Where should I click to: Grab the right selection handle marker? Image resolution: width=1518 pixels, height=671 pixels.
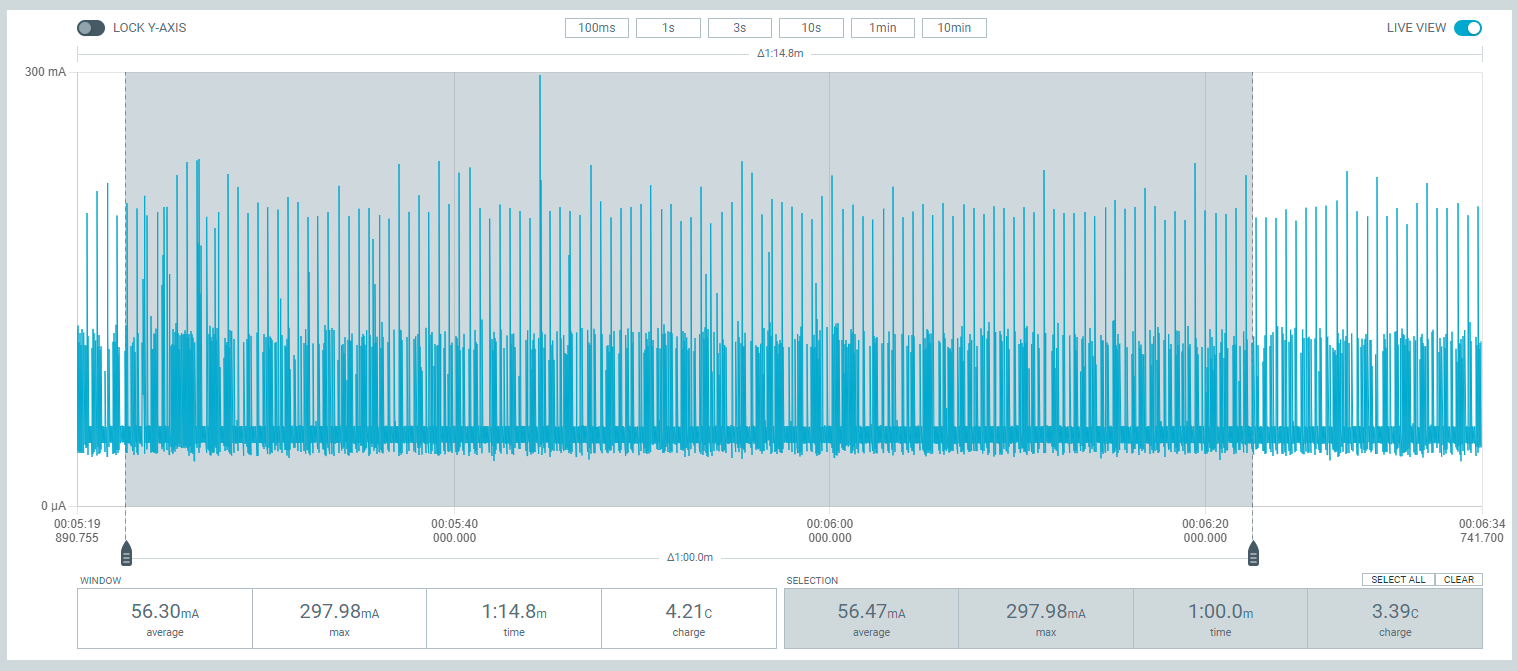pos(1253,553)
